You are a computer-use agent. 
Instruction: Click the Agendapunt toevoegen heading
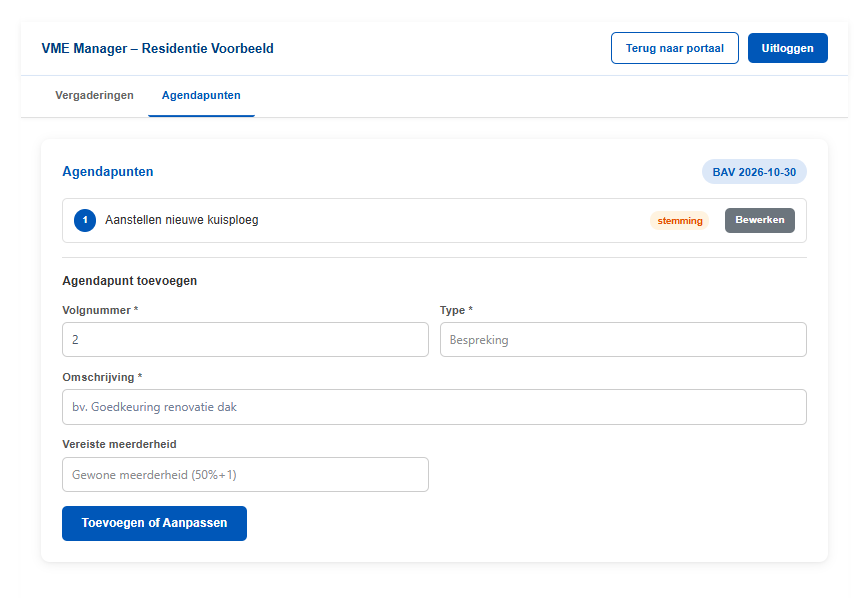coord(130,281)
